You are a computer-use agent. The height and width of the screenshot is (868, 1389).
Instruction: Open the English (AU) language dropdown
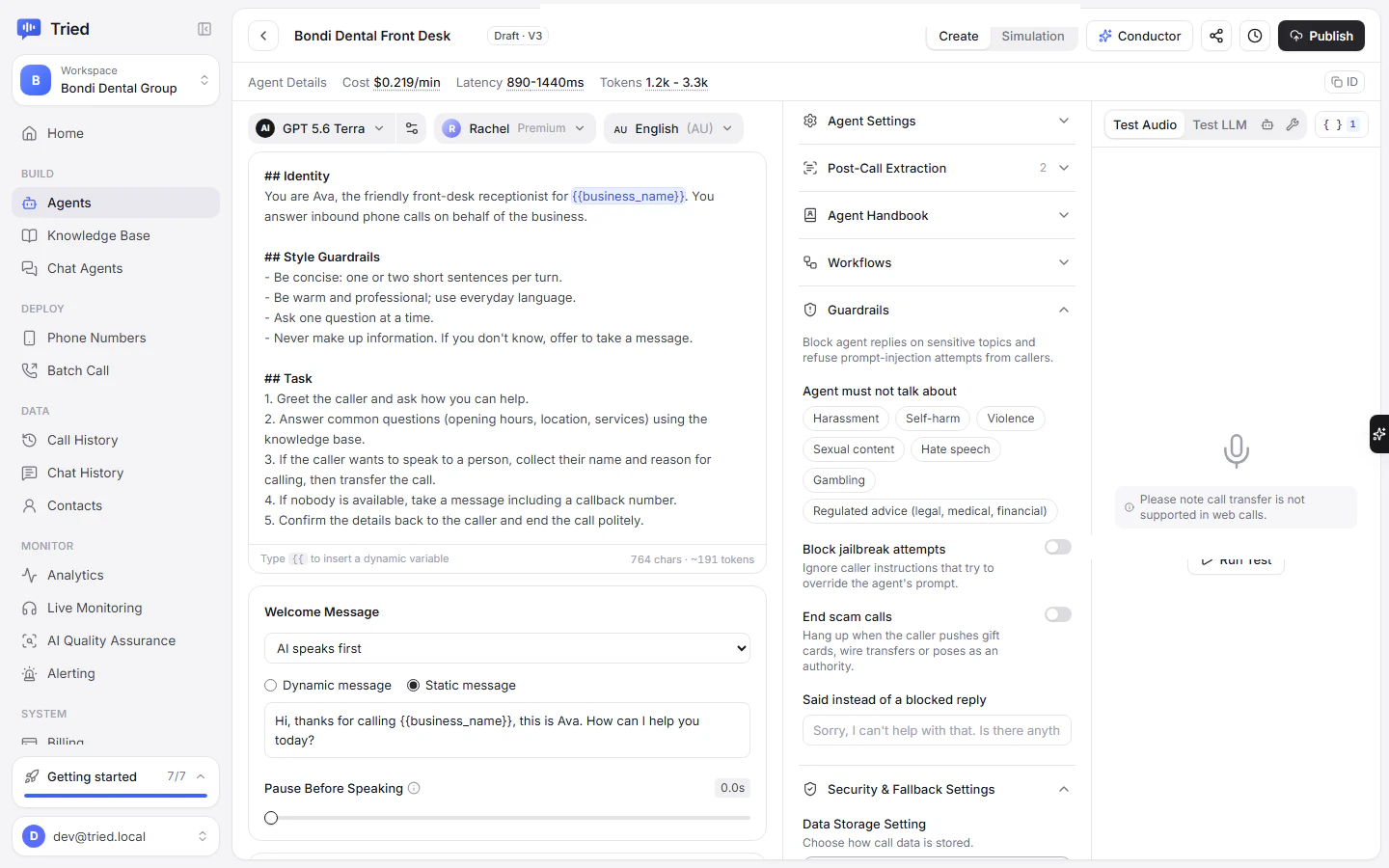pyautogui.click(x=673, y=128)
